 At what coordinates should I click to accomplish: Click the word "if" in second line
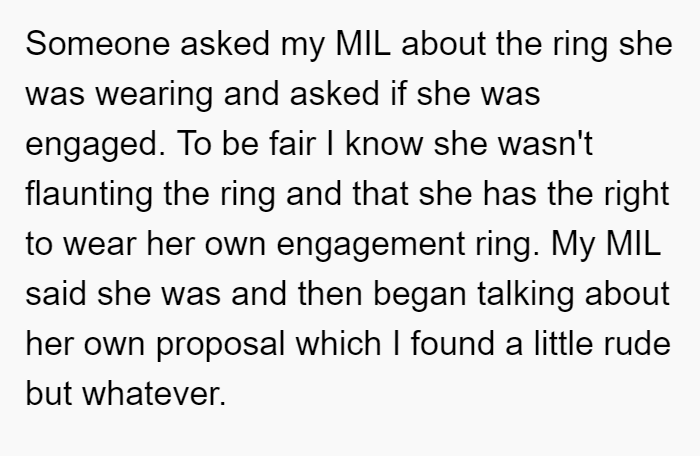398,94
